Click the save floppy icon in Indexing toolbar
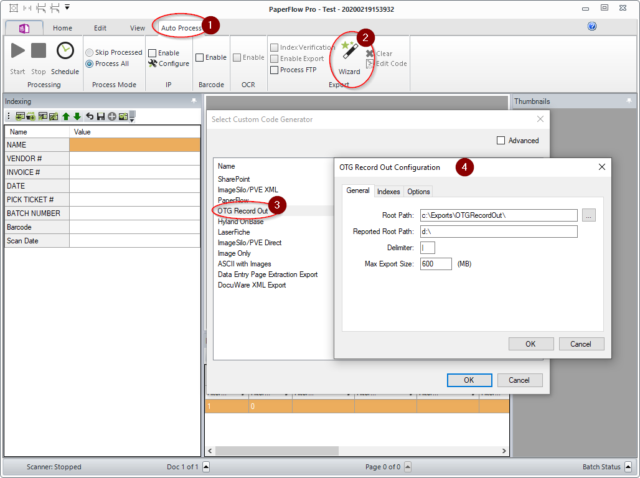 point(101,117)
